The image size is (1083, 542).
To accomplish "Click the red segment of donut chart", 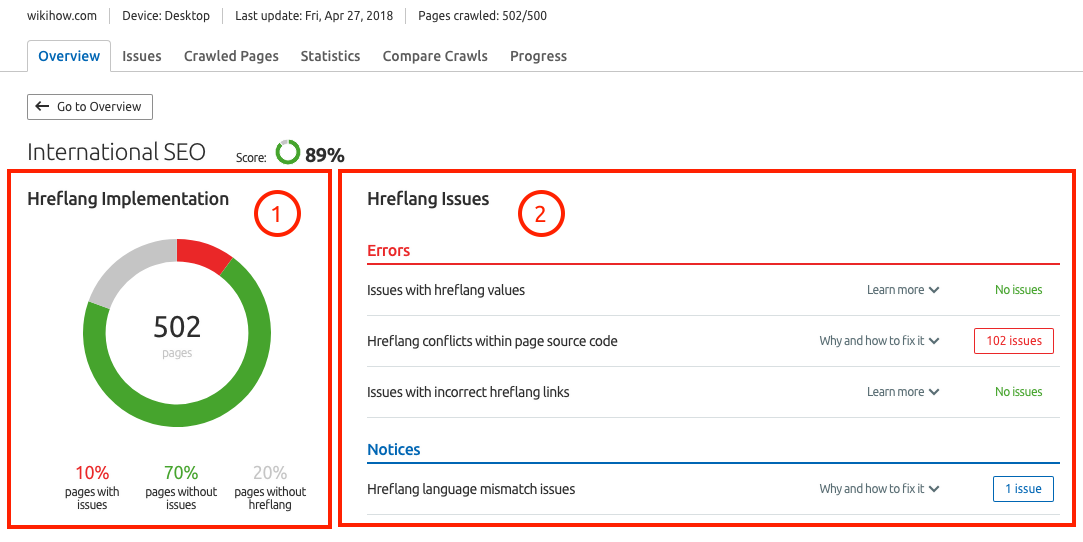I will pos(204,255).
